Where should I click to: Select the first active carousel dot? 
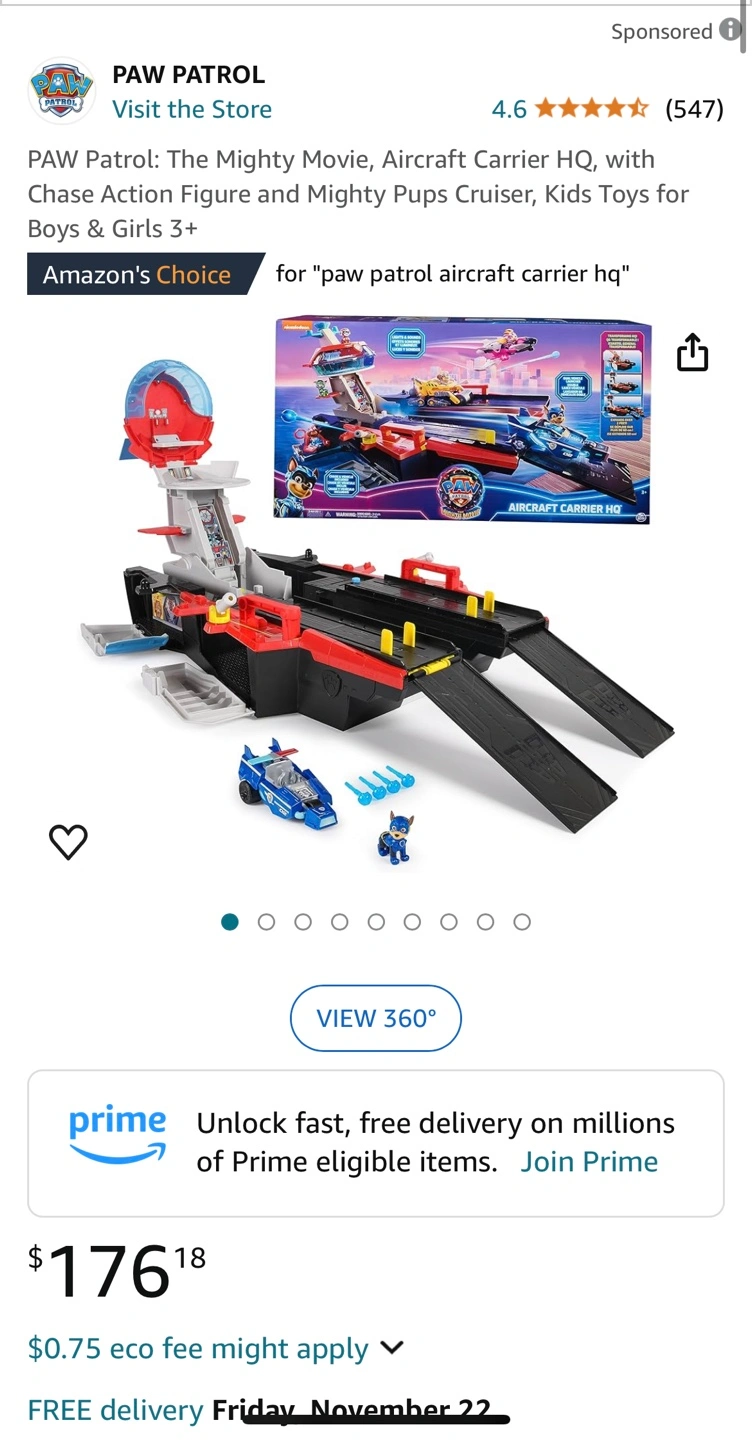click(230, 922)
